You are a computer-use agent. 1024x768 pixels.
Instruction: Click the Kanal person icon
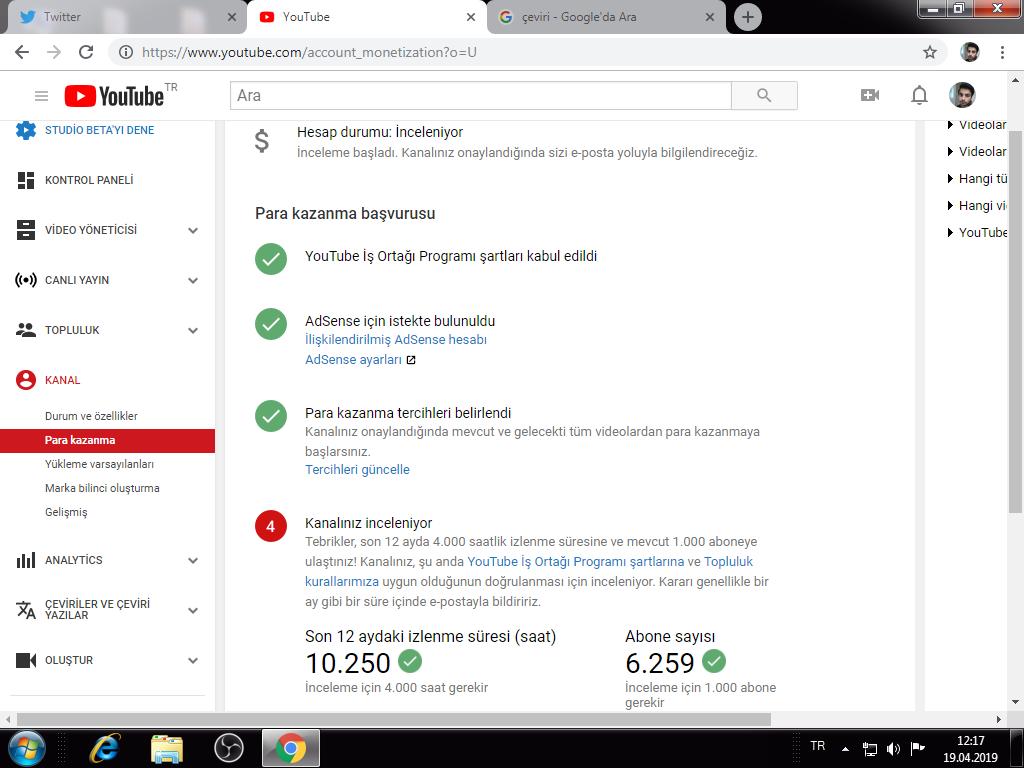click(25, 380)
